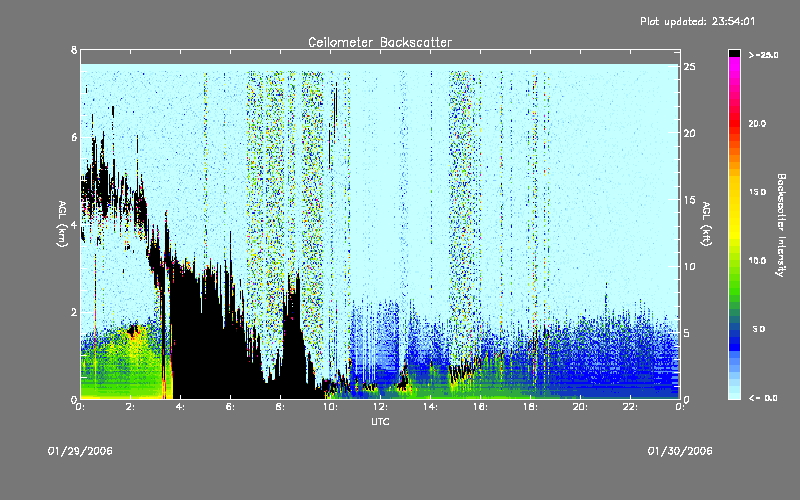Image resolution: width=800 pixels, height=500 pixels.
Task: Select the "22:" UTC time tick
Action: 630,407
